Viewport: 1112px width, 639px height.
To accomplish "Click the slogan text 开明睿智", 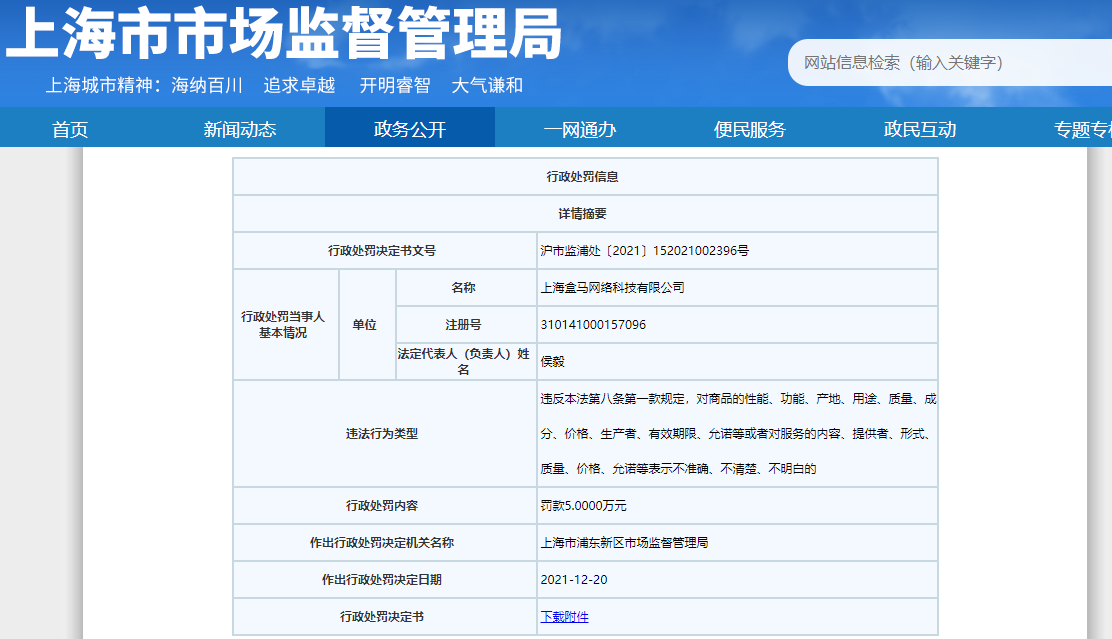I will click(x=395, y=85).
